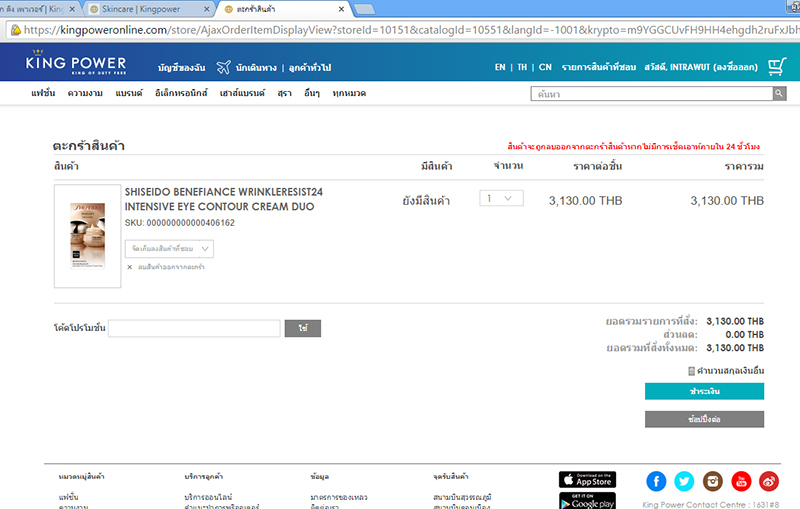This screenshot has width=800, height=509.
Task: Open the Weibo social icon
Action: point(769,481)
